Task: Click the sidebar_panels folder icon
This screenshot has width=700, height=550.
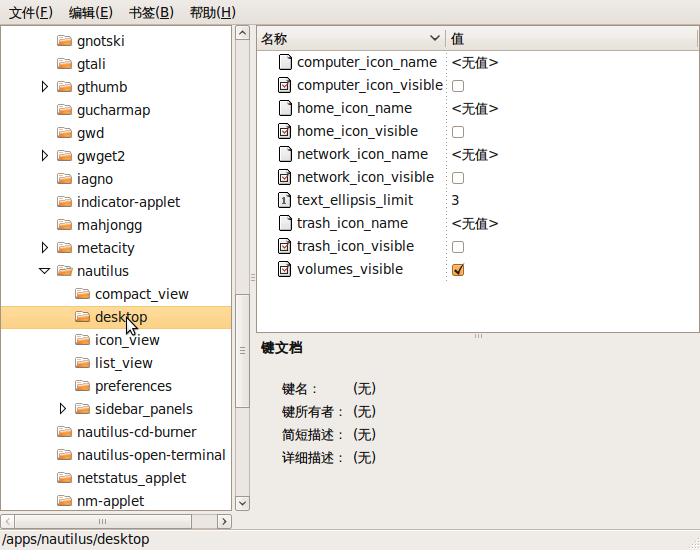Action: [83, 408]
